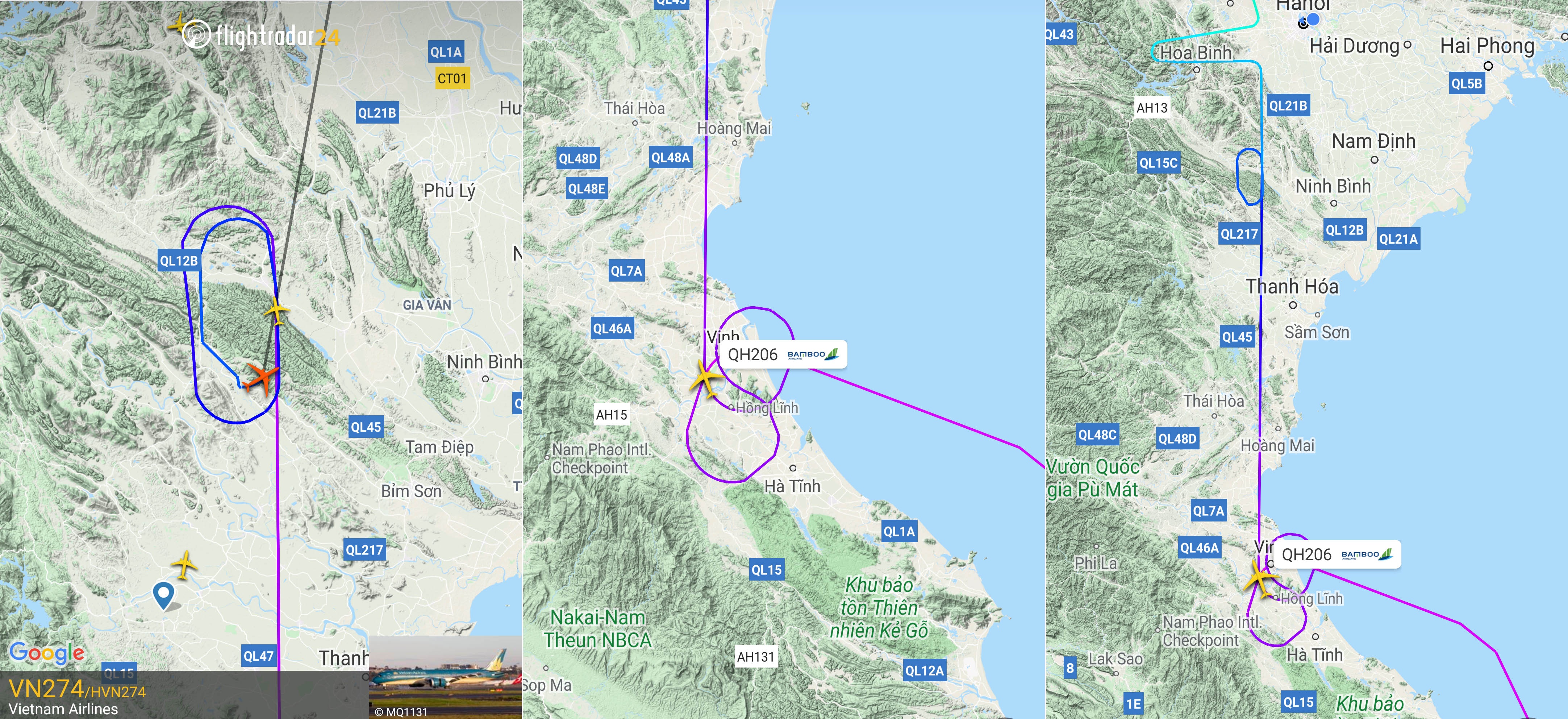Click the AH15 road badge in middle map
1568x719 pixels.
[612, 415]
